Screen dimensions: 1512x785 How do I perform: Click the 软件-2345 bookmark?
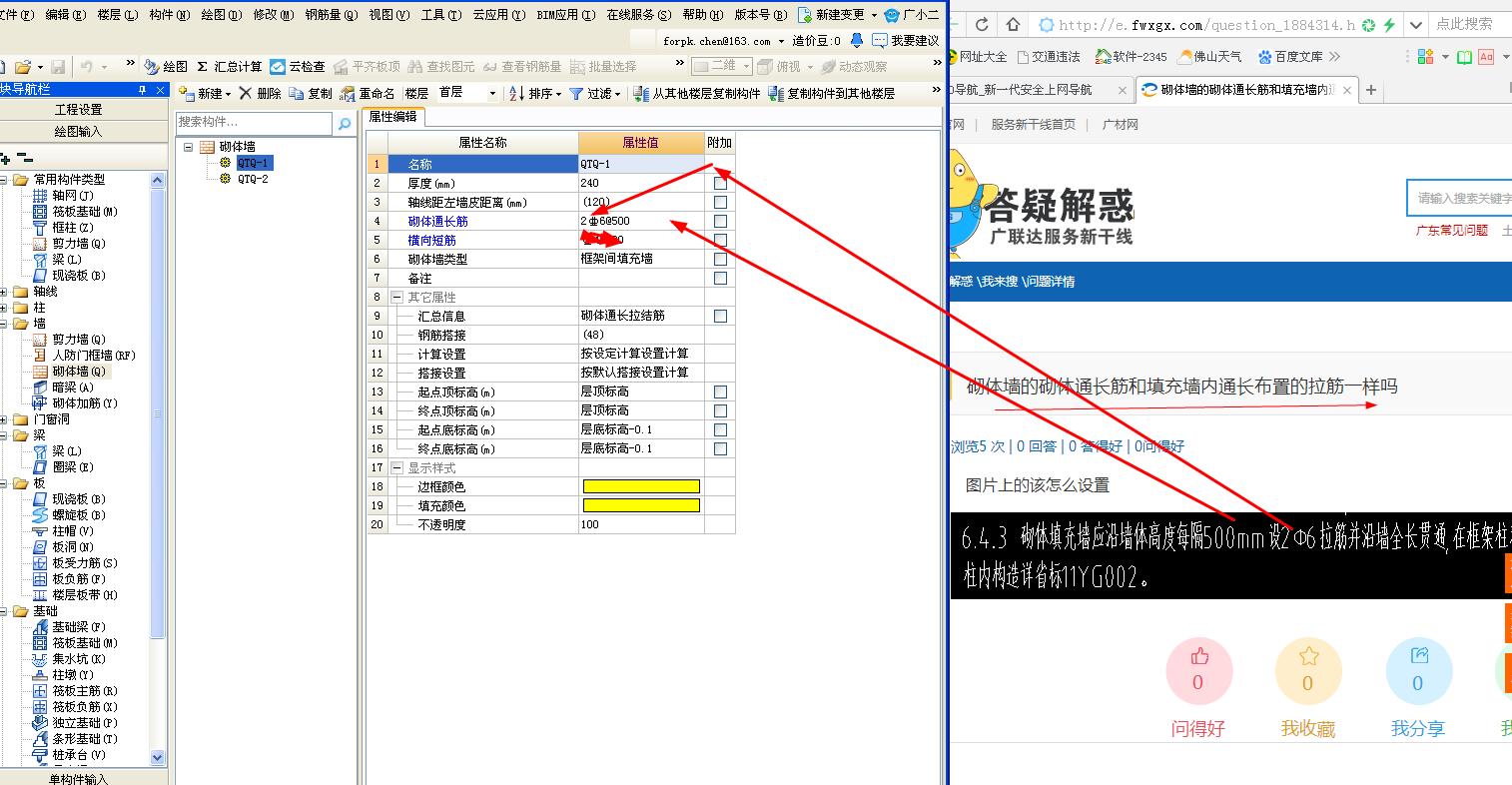(x=1131, y=57)
